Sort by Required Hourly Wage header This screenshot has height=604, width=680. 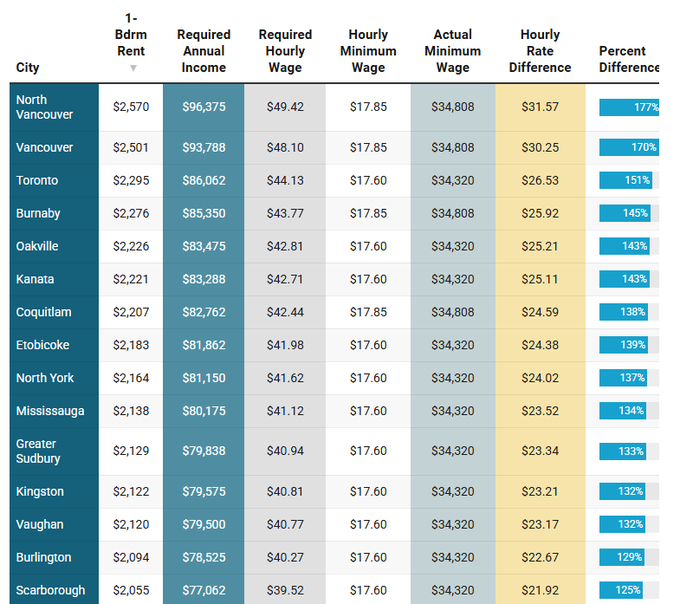point(285,51)
